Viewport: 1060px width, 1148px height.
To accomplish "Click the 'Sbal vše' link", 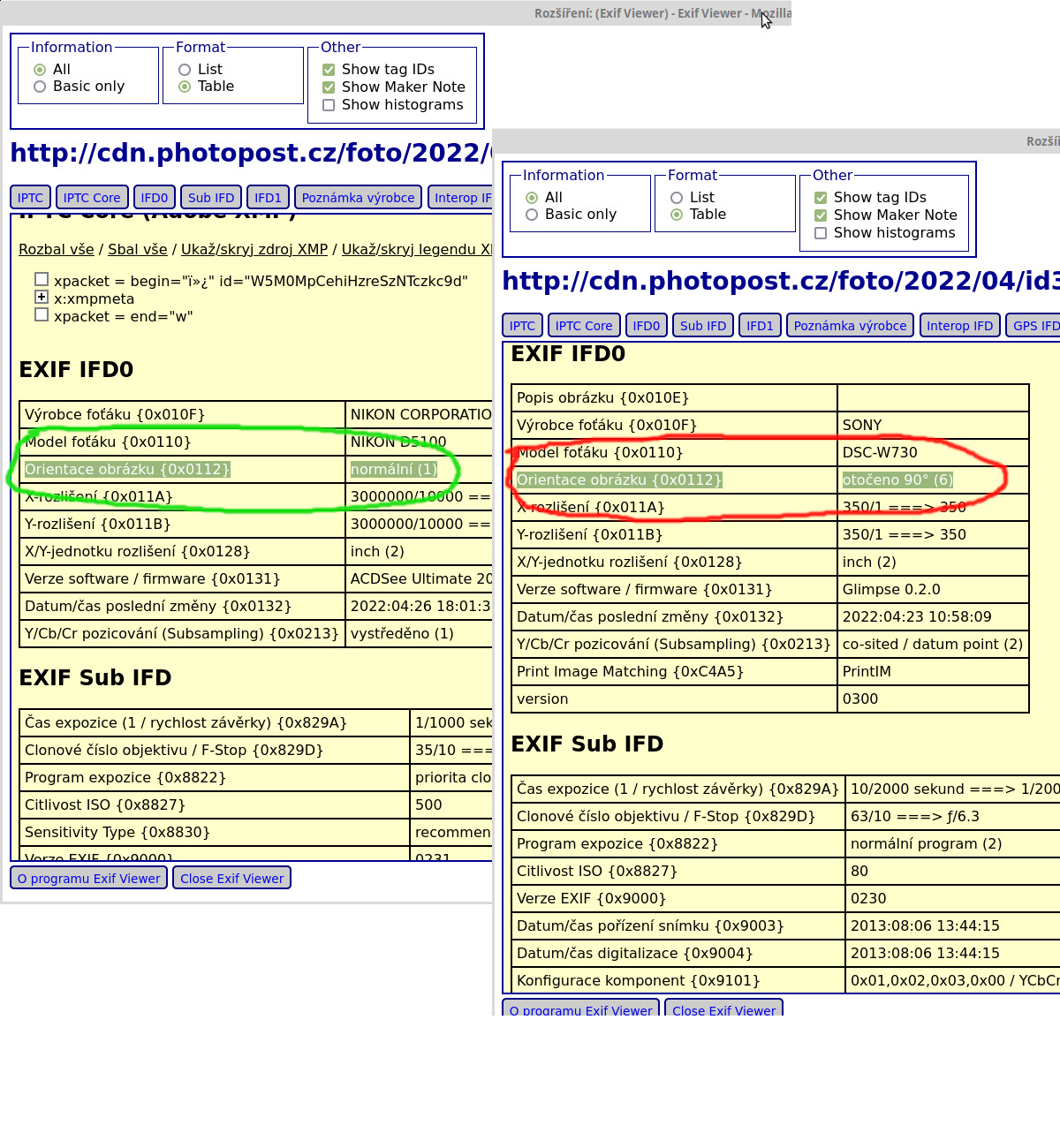I will pyautogui.click(x=138, y=250).
